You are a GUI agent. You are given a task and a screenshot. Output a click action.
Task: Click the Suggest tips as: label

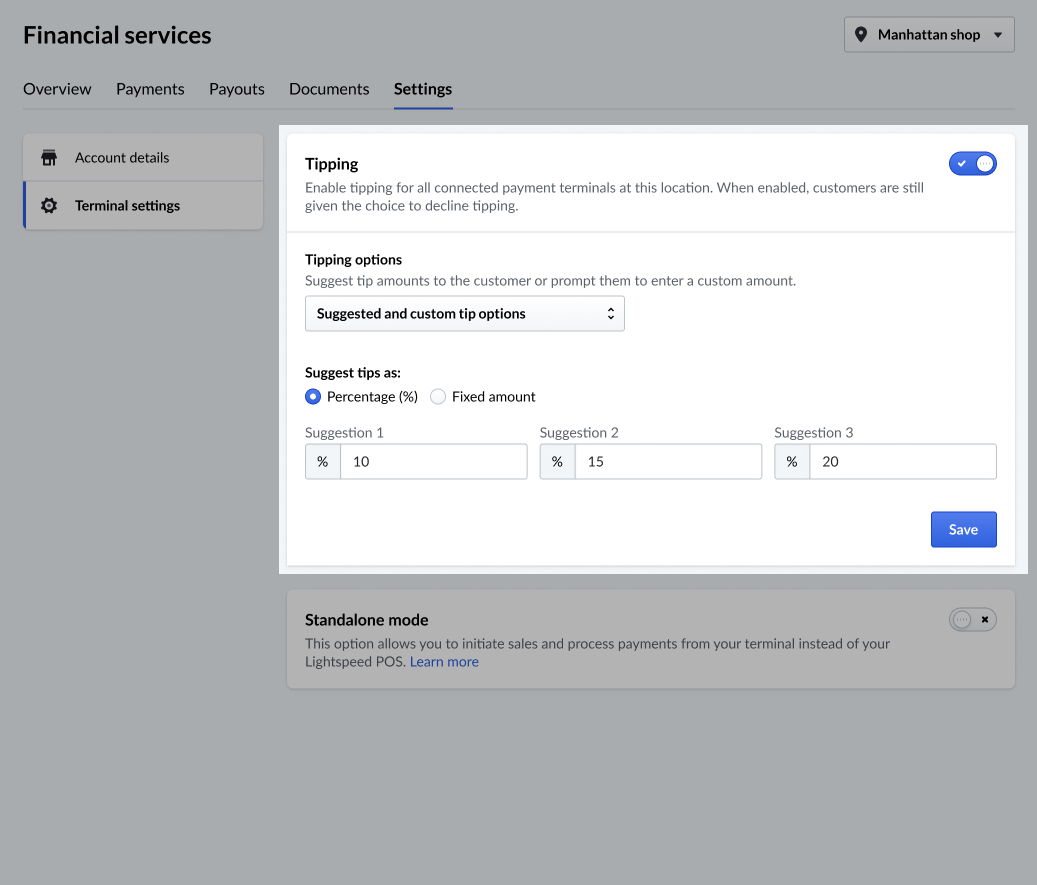353,373
